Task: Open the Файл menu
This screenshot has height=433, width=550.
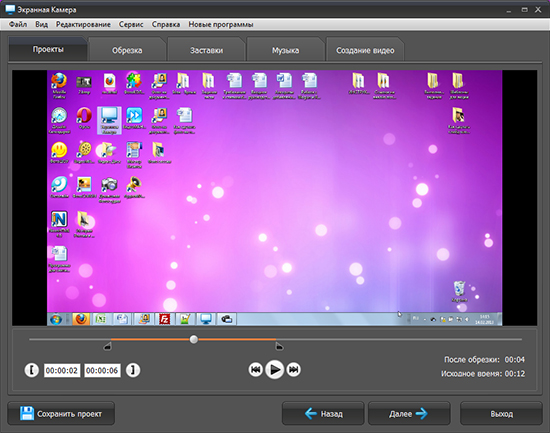Action: click(x=18, y=25)
